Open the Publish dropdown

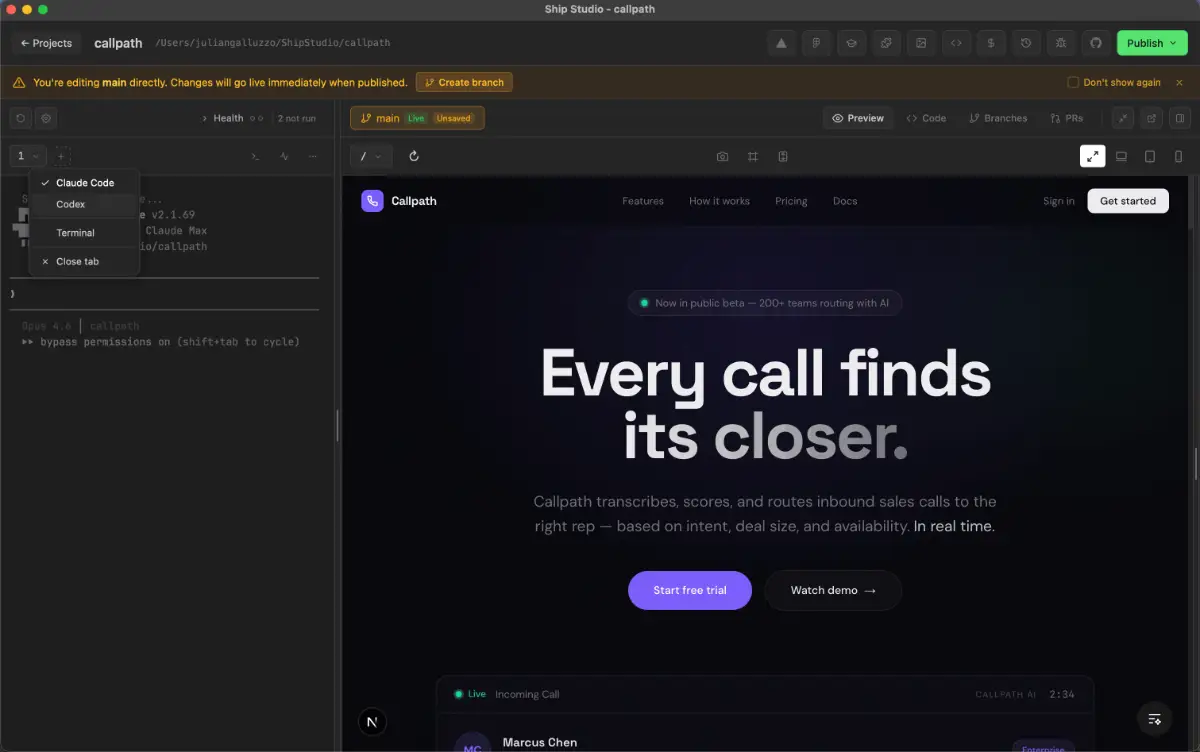(1151, 43)
